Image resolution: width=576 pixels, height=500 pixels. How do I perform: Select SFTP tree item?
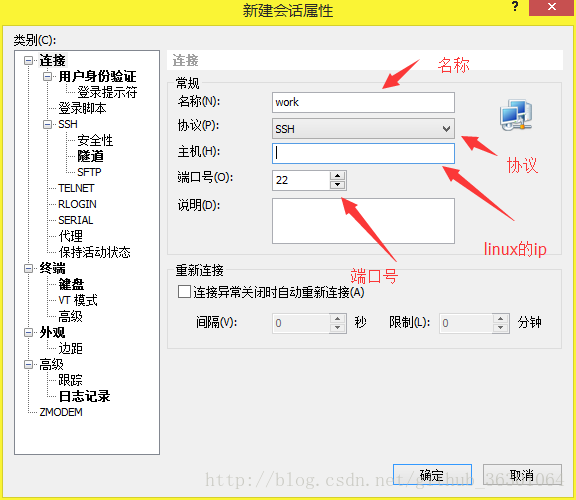tap(89, 172)
